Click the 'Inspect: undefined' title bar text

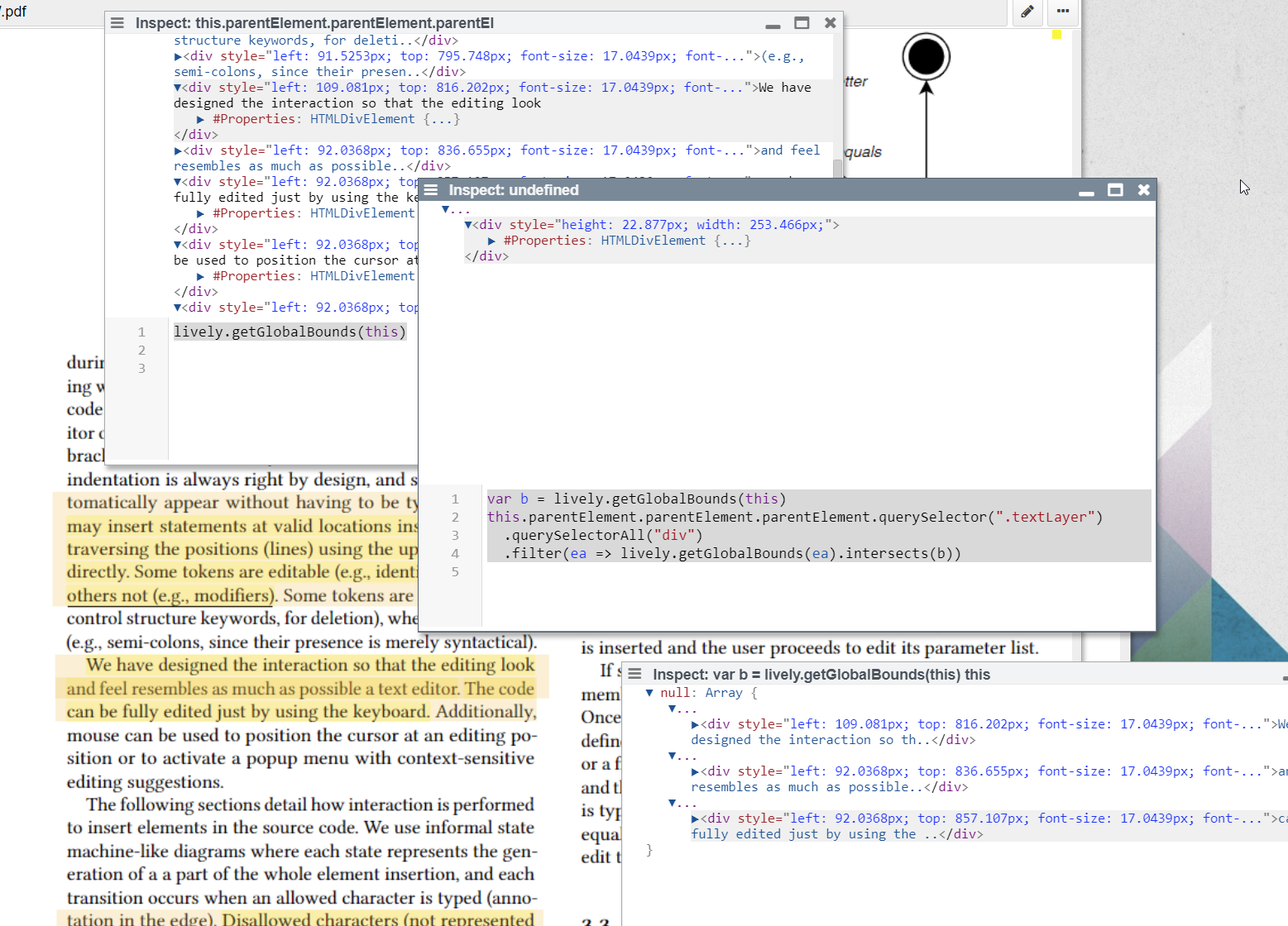click(x=514, y=190)
